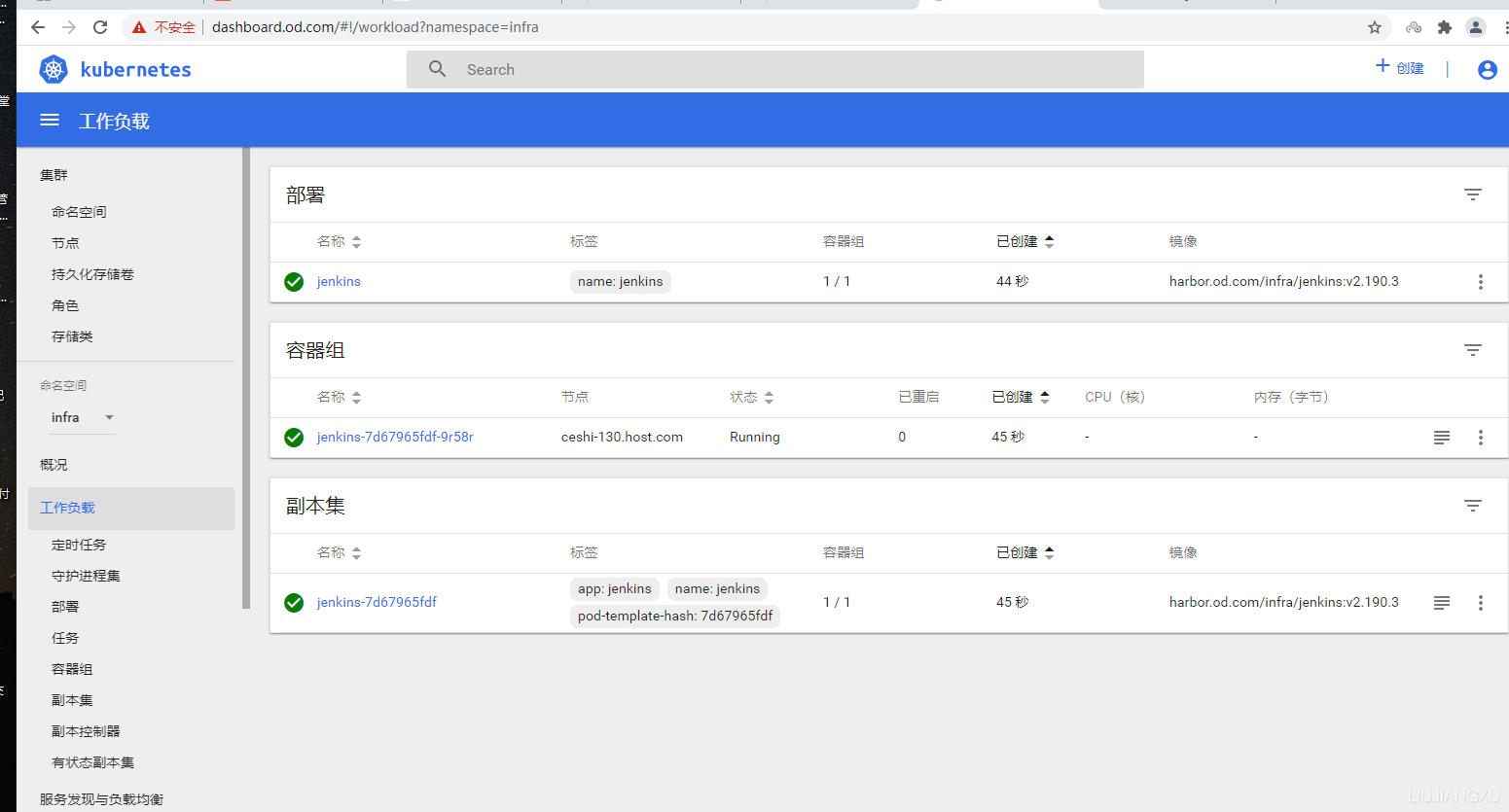Viewport: 1509px width, 812px height.
Task: Open 服务发现与负载均衡 sidebar section
Action: click(x=101, y=799)
